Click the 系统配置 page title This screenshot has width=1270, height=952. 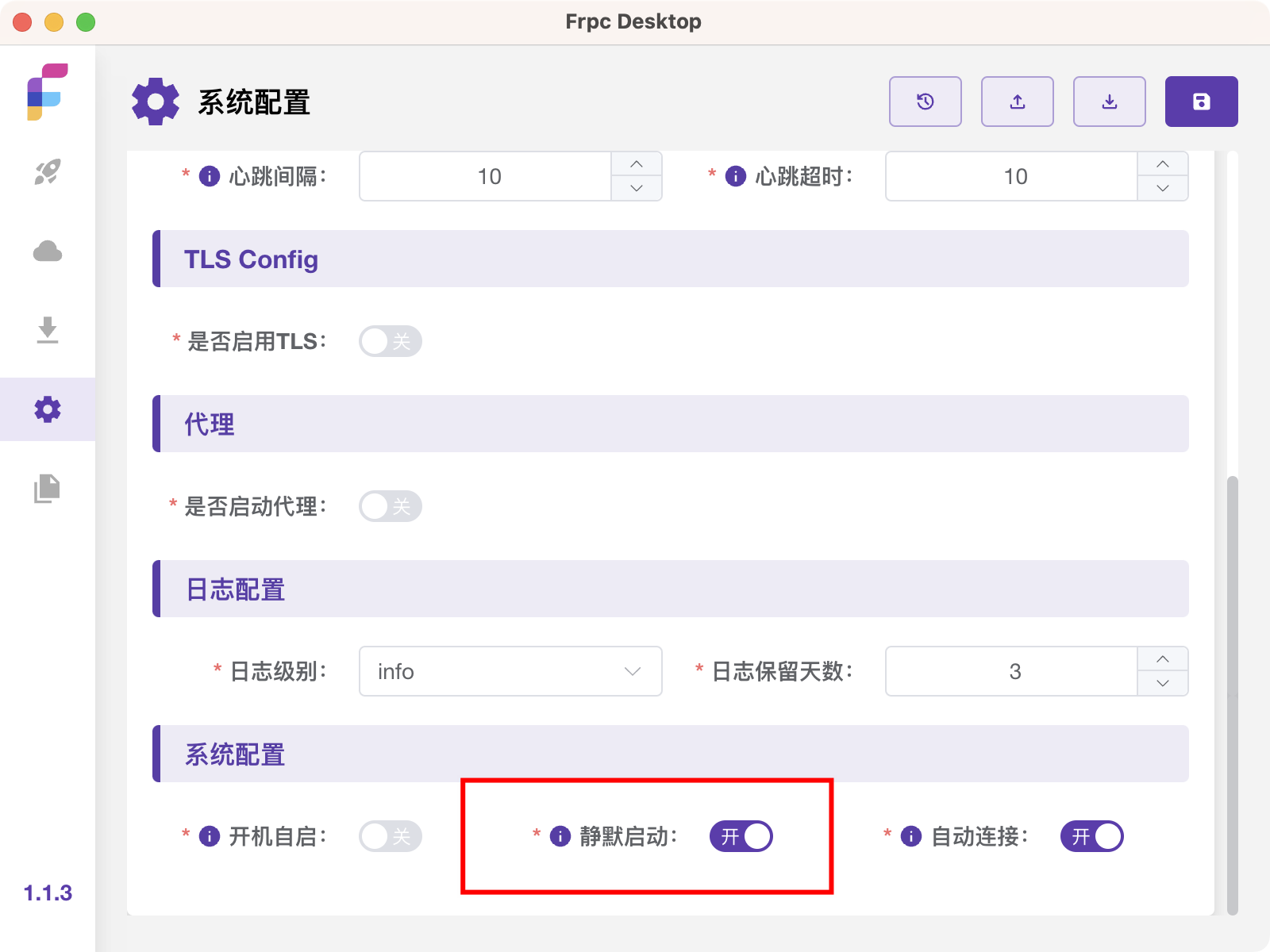[x=254, y=102]
